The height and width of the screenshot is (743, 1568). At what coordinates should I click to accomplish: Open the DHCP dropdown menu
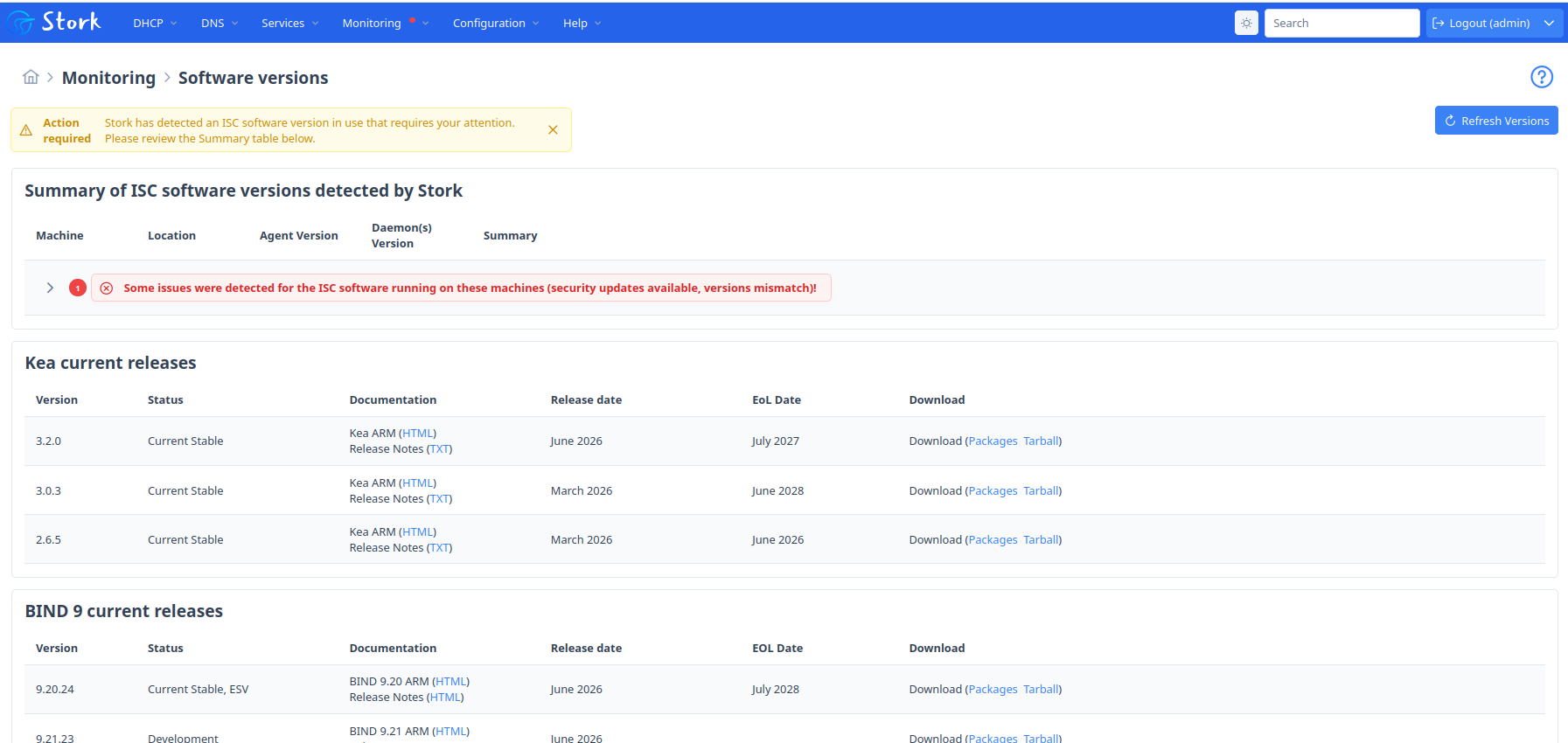pos(155,24)
